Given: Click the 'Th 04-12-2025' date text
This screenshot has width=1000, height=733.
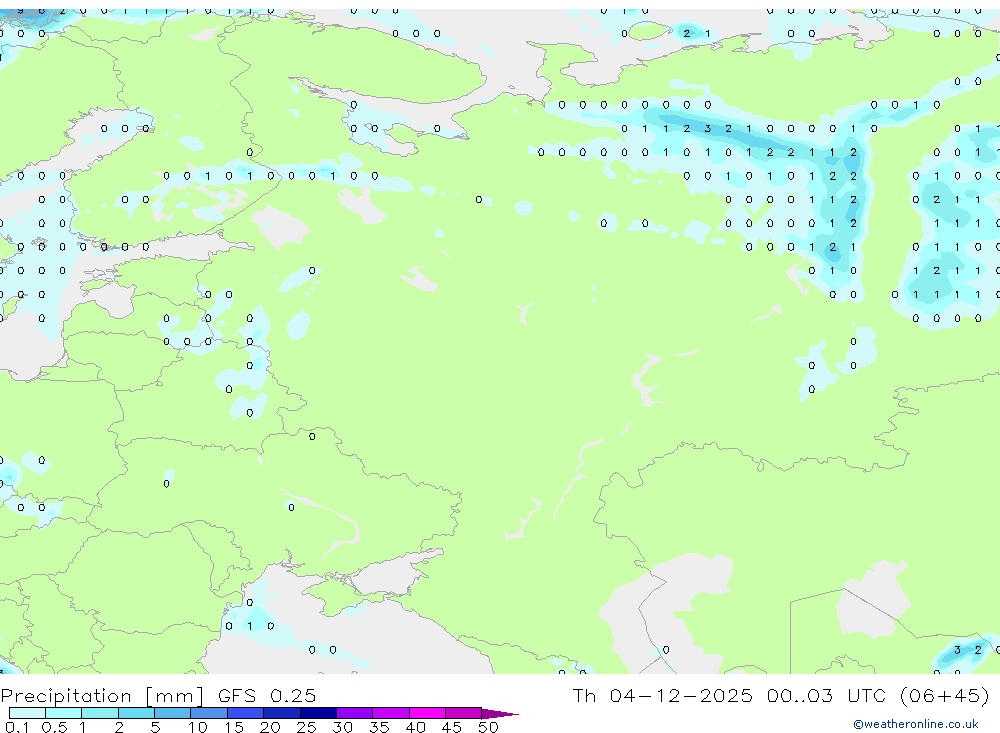Looking at the screenshot, I should point(662,695).
